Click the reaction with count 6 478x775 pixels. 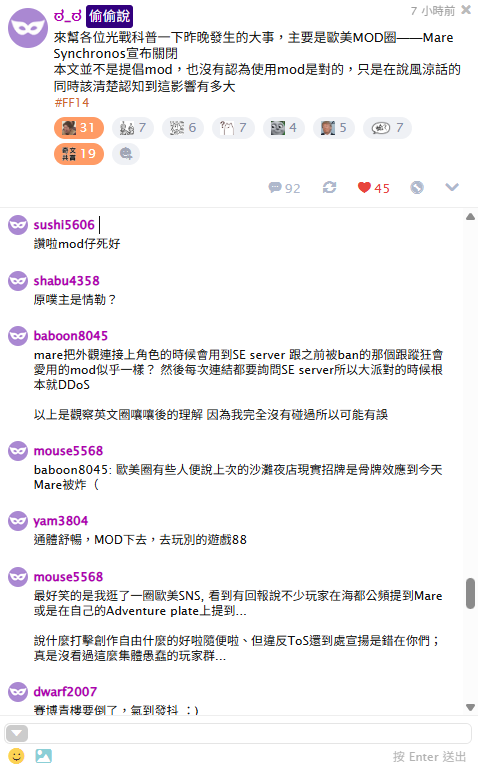pyautogui.click(x=182, y=128)
